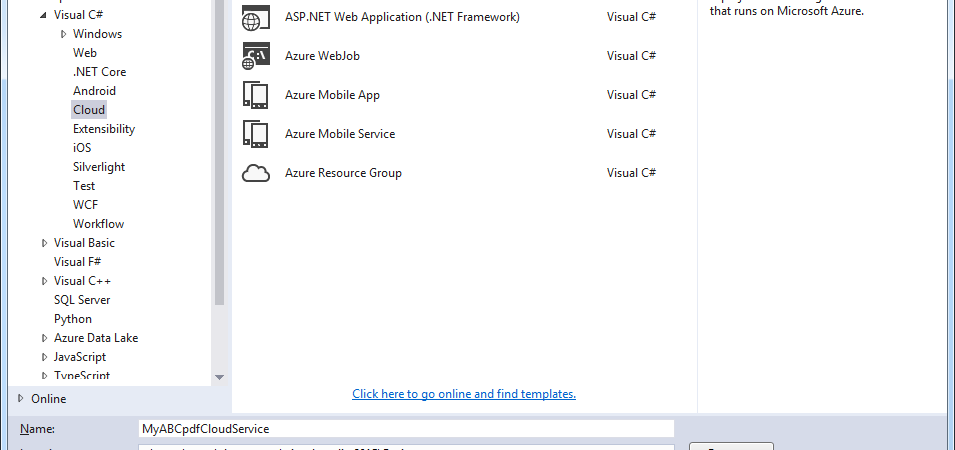Viewport: 955px width, 450px height.
Task: Collapse the Visual C# tree node
Action: tap(43, 15)
